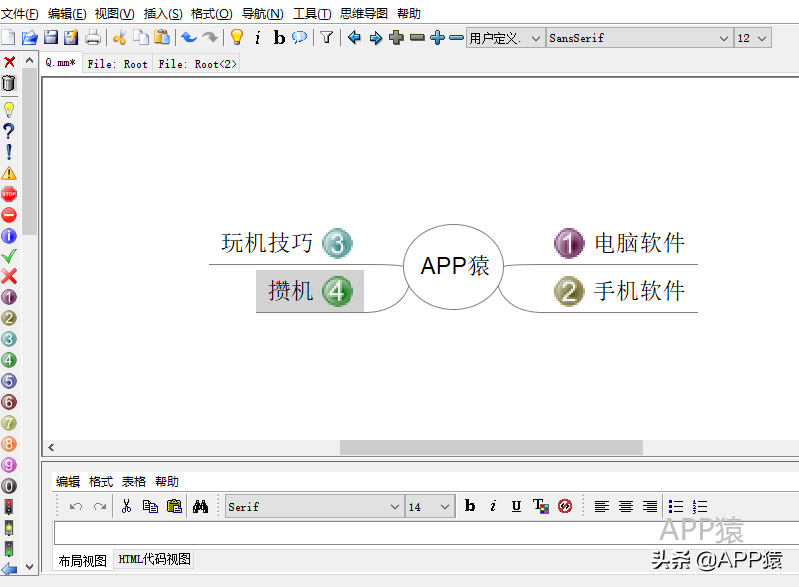Click the horizontal scrollbar thumb below the map
The width and height of the screenshot is (799, 587).
click(x=491, y=447)
